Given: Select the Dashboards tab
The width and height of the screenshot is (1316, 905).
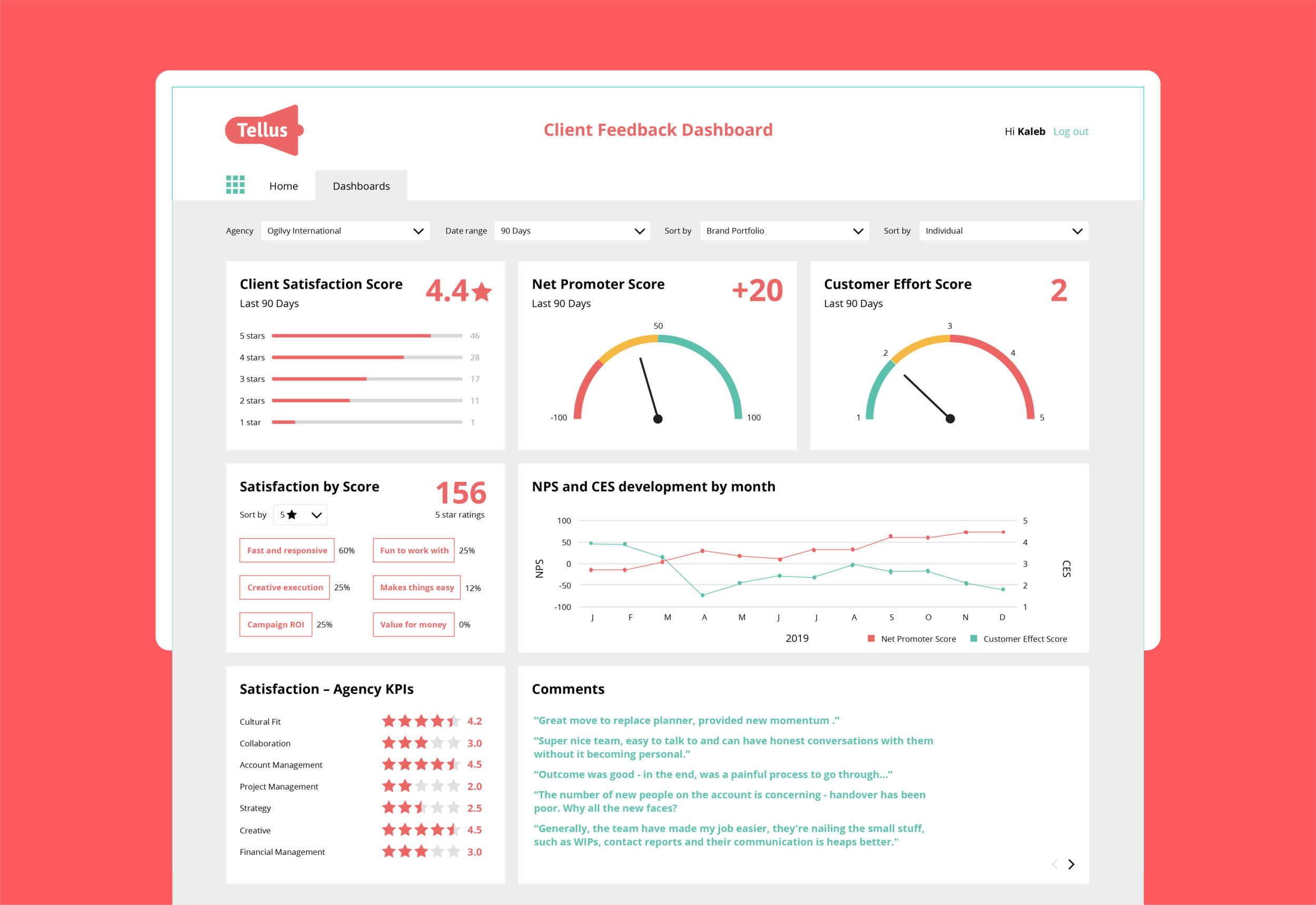Looking at the screenshot, I should click(361, 185).
